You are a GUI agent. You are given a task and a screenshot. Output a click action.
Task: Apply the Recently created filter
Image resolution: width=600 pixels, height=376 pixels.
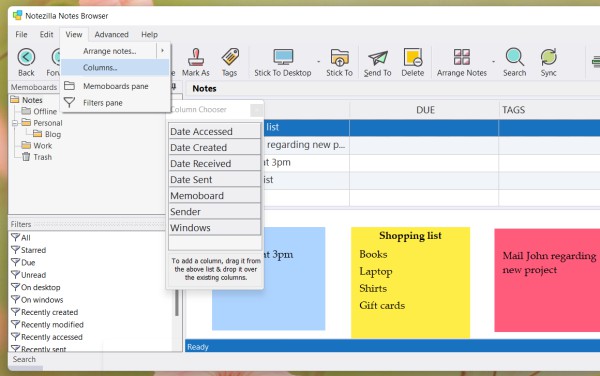point(44,312)
